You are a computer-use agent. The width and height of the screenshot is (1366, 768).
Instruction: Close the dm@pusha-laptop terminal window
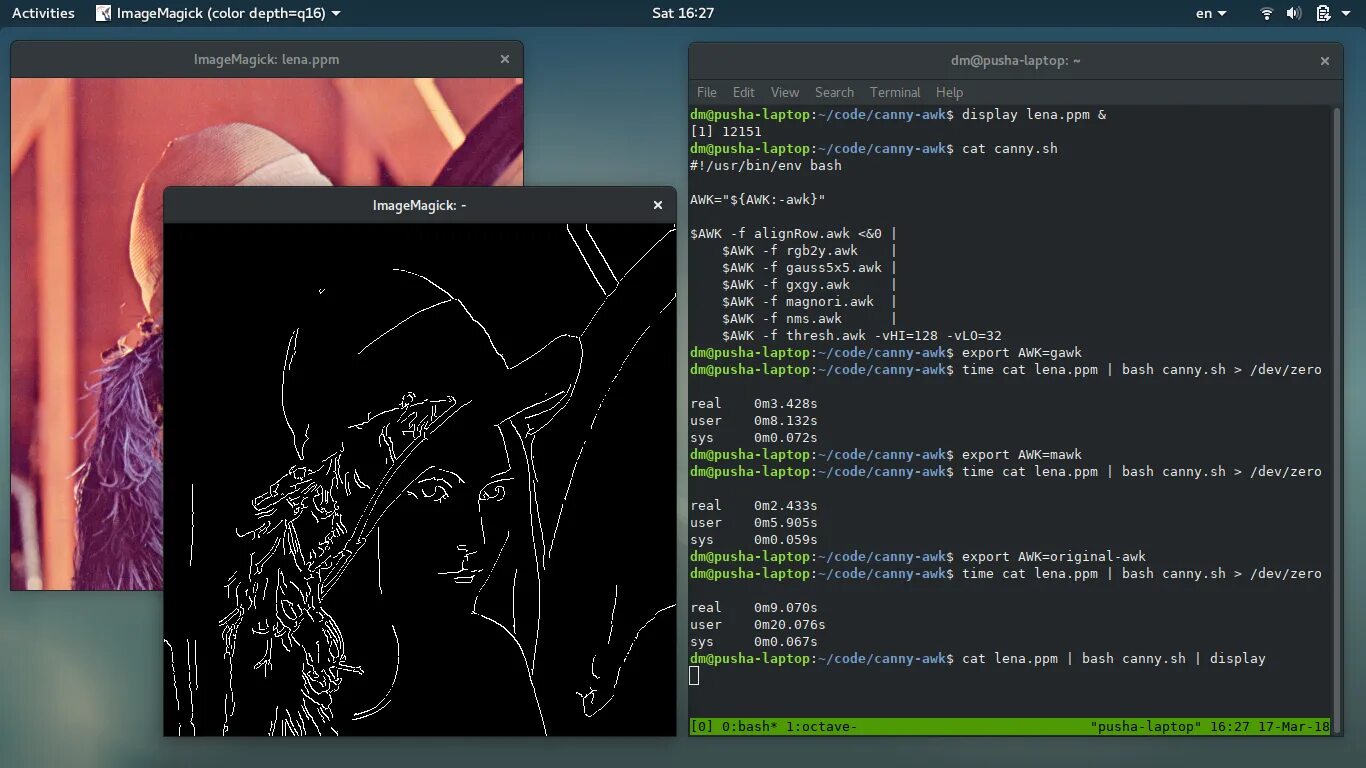pos(1325,61)
